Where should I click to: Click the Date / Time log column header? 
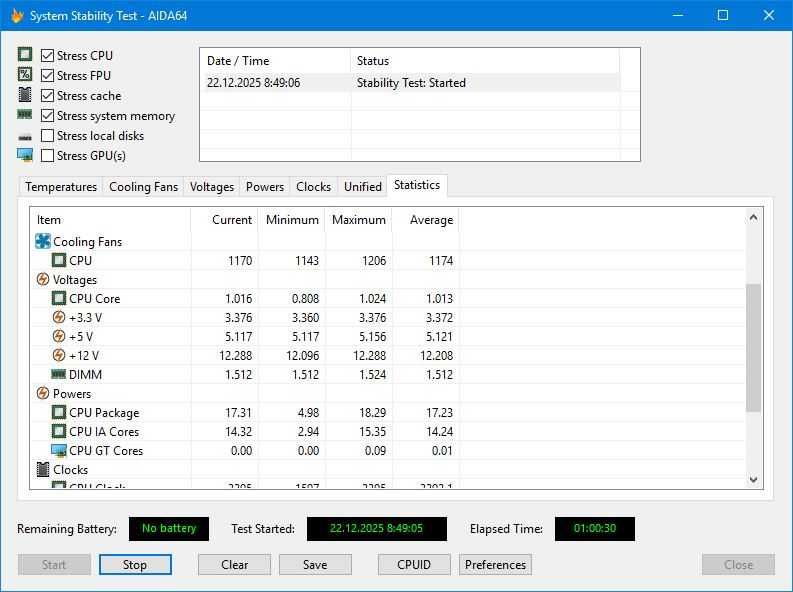click(x=275, y=61)
